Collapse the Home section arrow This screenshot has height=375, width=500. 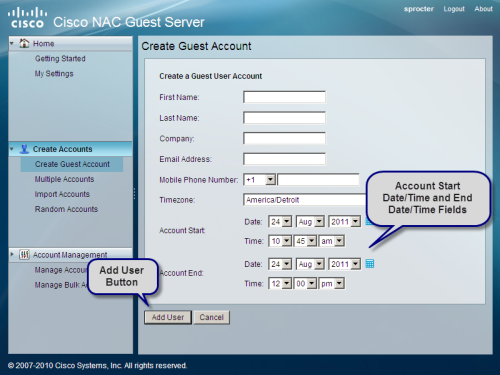(x=12, y=43)
